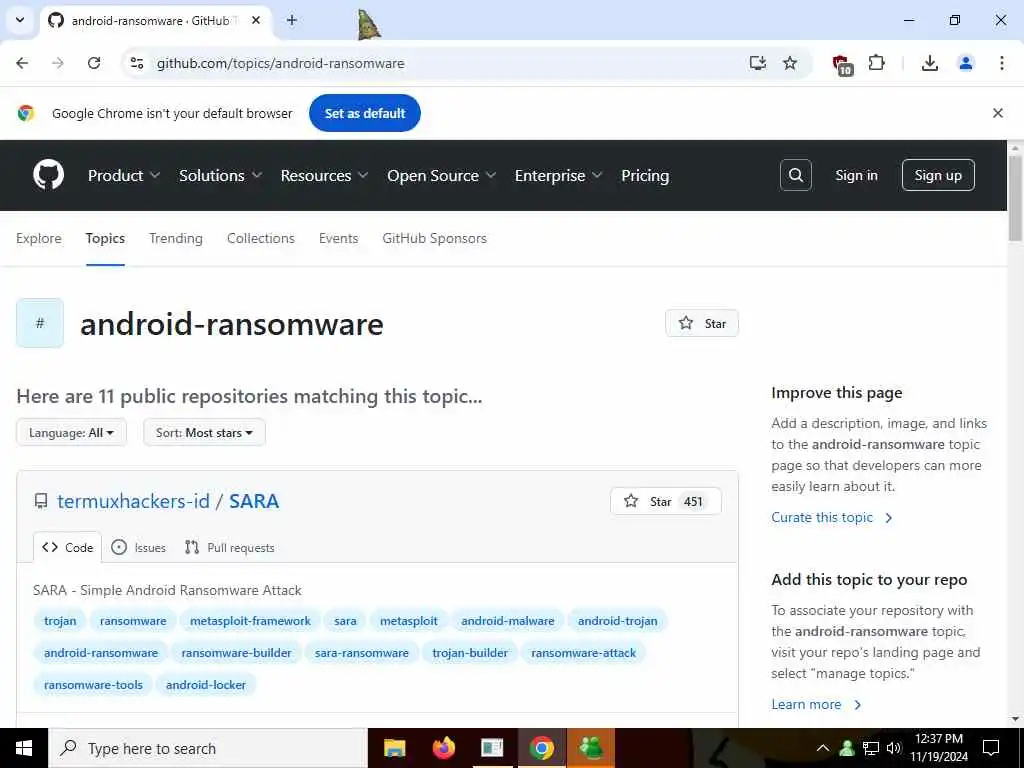Open the Collections tab
Viewport: 1024px width, 768px height.
pyautogui.click(x=261, y=238)
